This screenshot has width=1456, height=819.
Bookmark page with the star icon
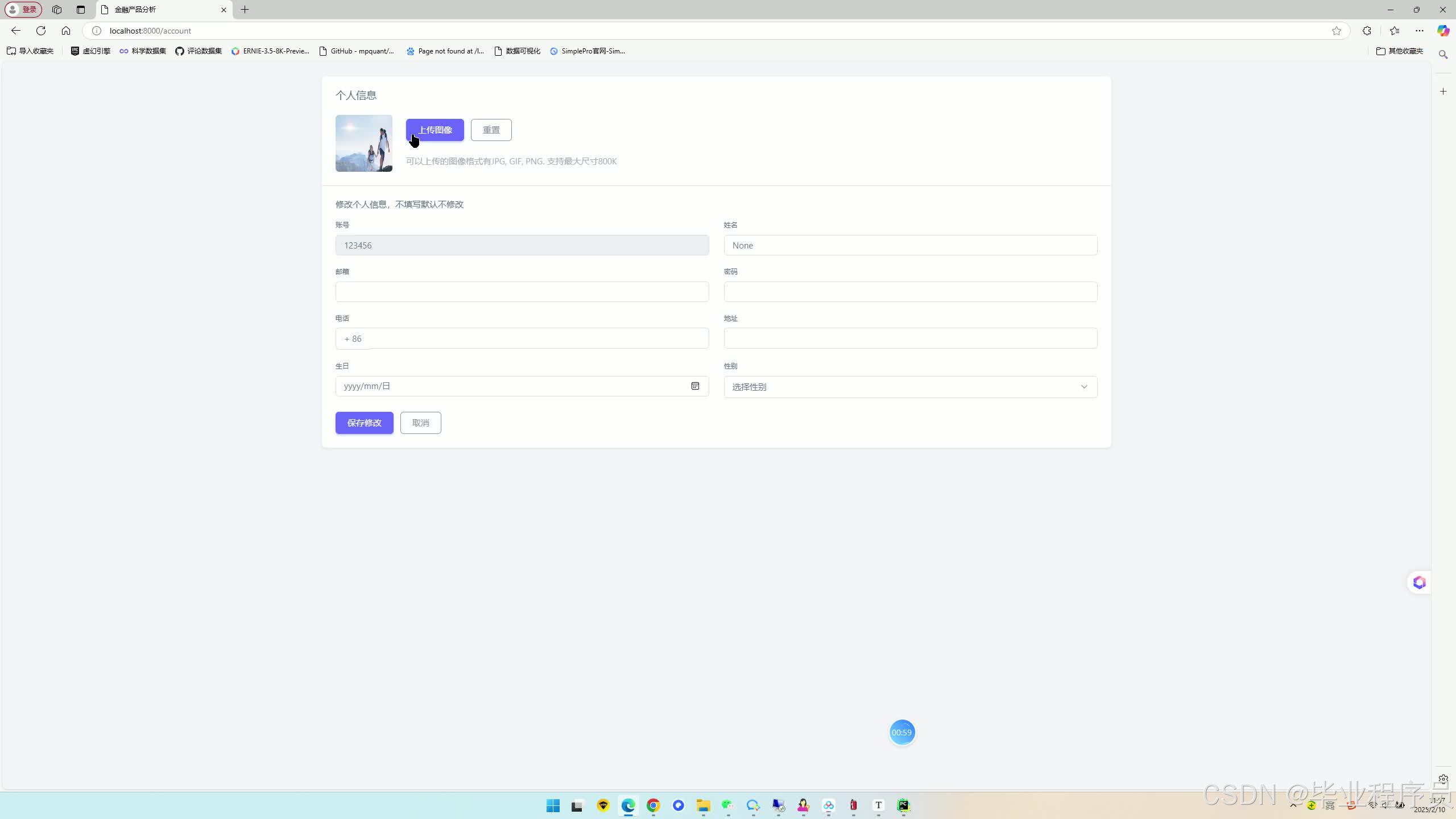pyautogui.click(x=1336, y=31)
